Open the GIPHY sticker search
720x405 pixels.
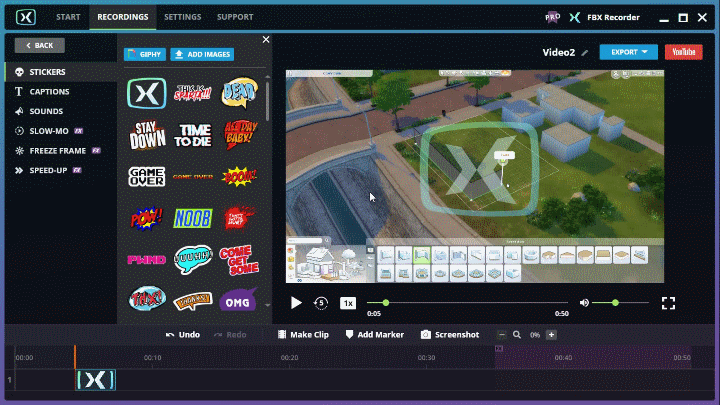coord(145,54)
